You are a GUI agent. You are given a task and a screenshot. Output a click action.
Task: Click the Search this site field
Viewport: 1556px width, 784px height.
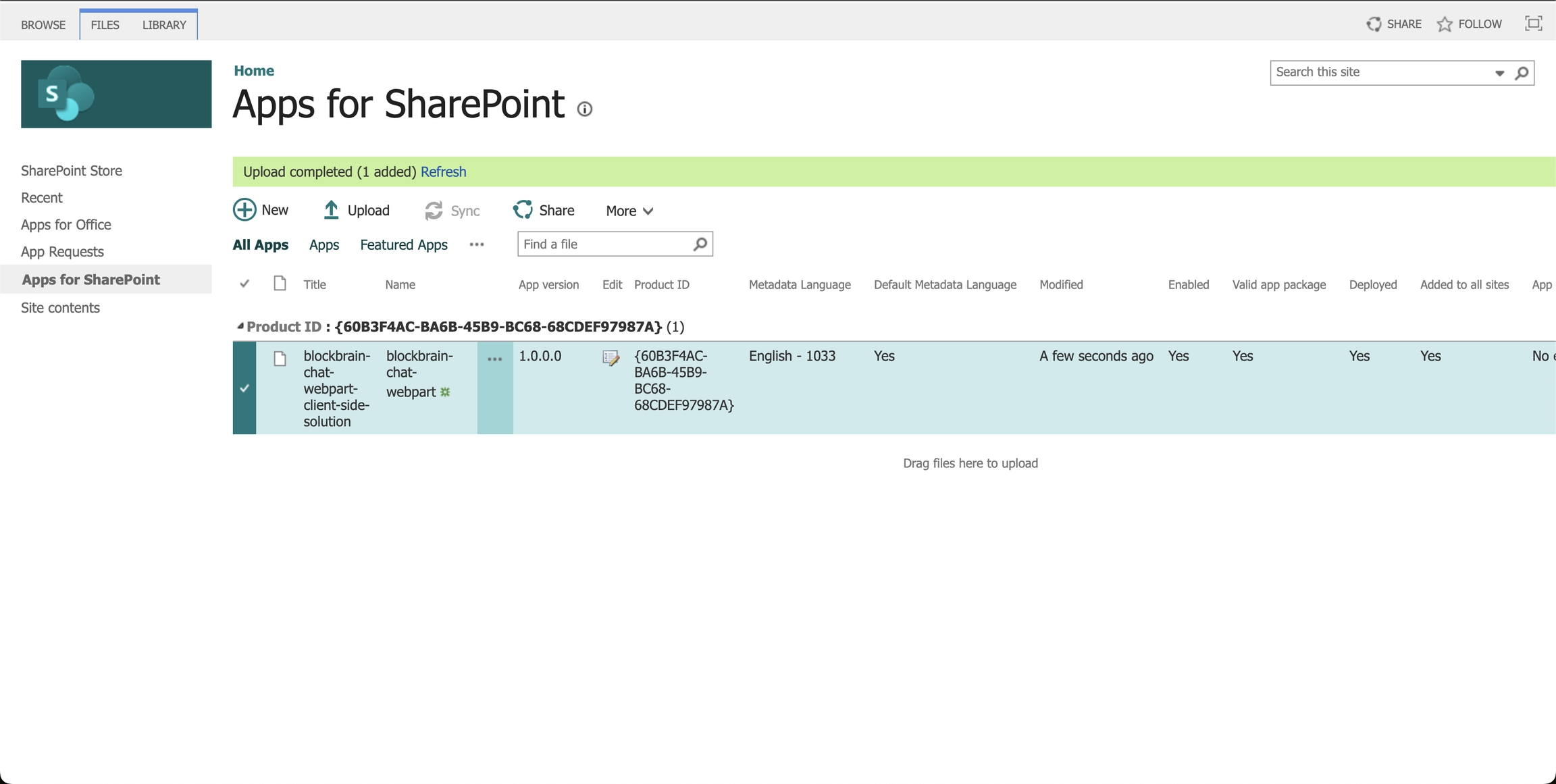coord(1378,72)
